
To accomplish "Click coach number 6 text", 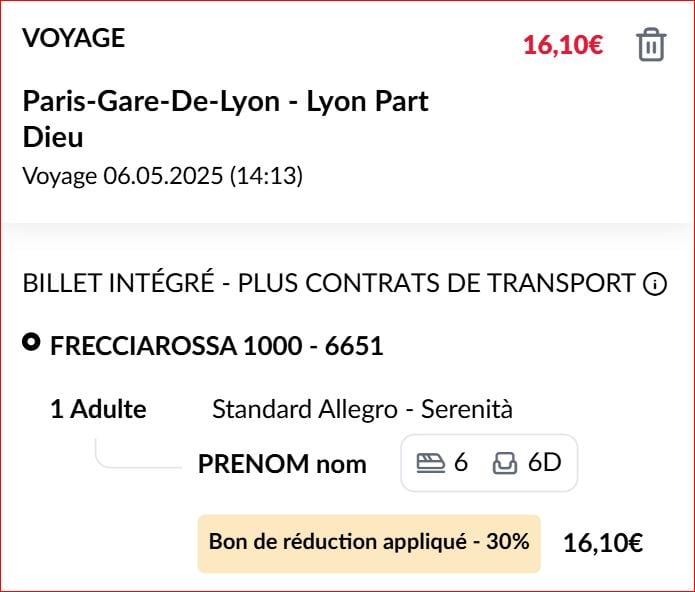I will (461, 463).
